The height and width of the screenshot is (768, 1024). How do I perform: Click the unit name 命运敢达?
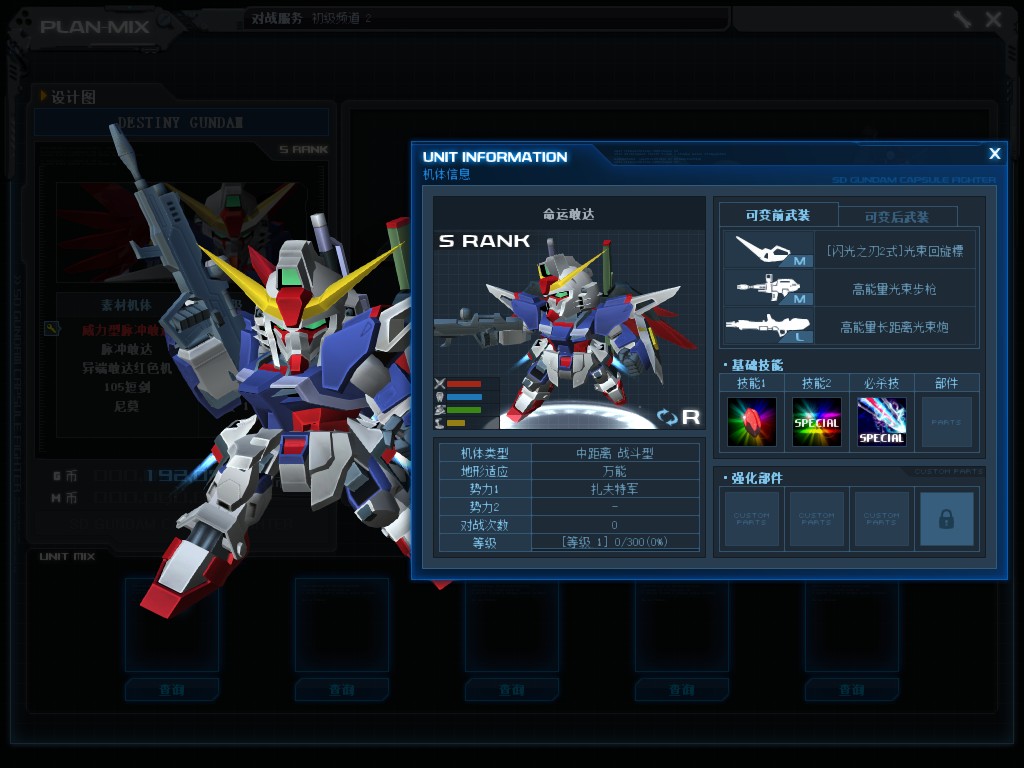coord(569,214)
